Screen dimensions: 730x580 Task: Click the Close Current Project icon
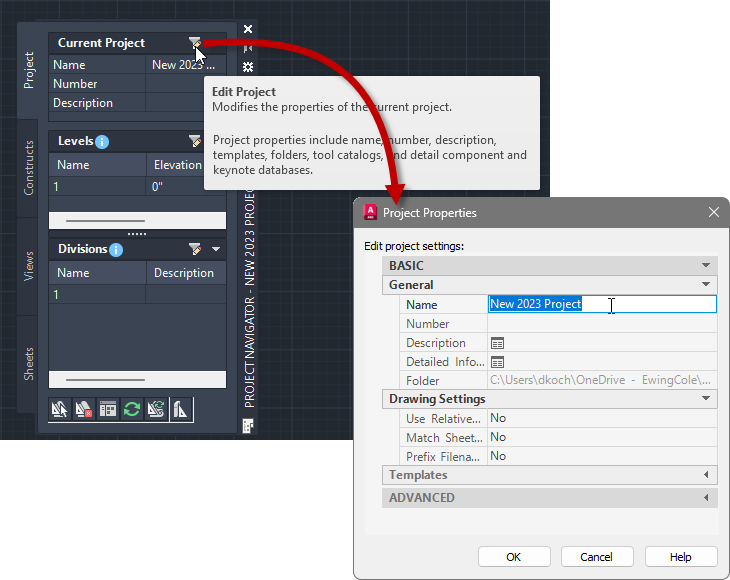tap(84, 410)
